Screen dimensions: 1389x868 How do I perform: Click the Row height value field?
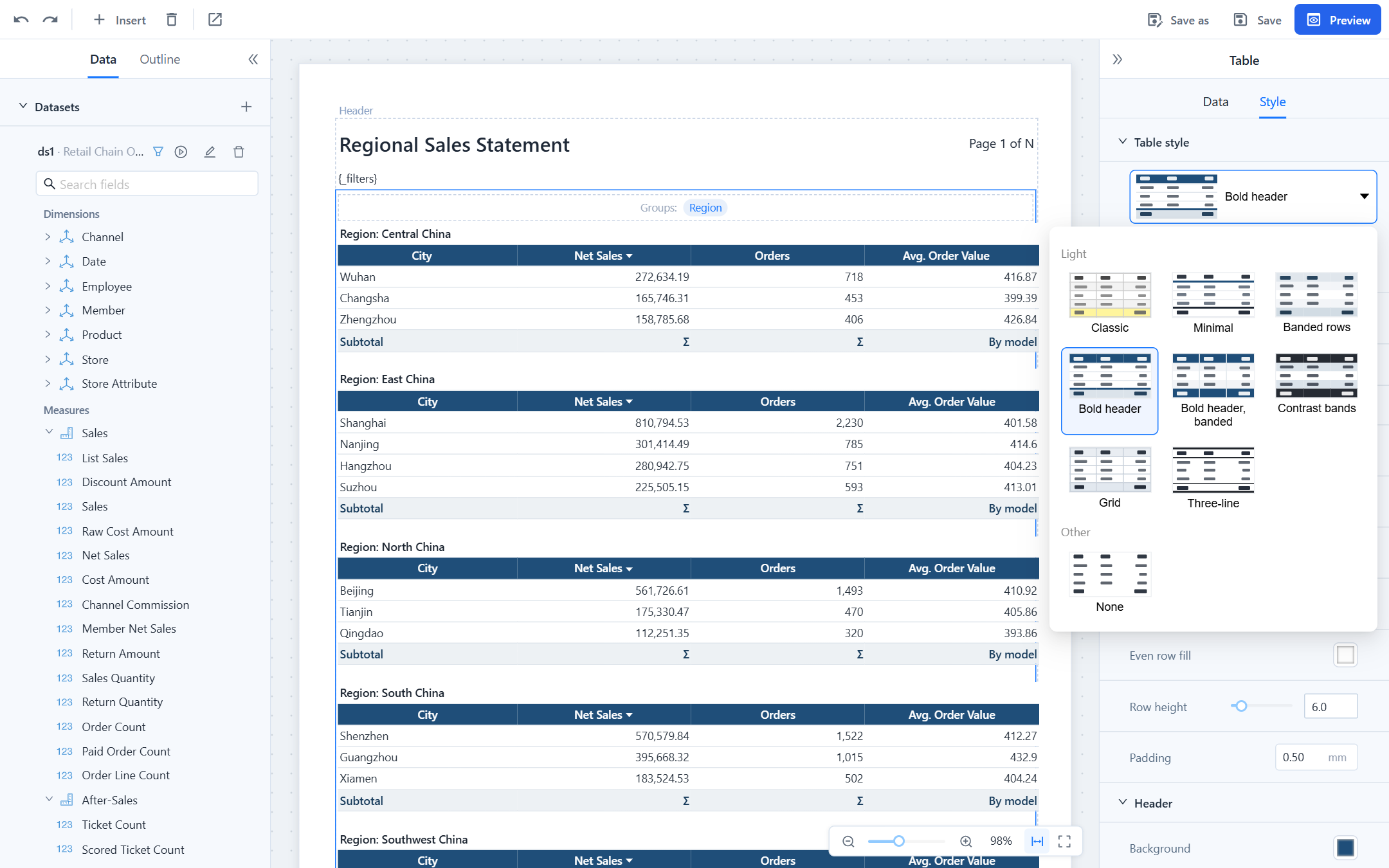click(x=1330, y=706)
